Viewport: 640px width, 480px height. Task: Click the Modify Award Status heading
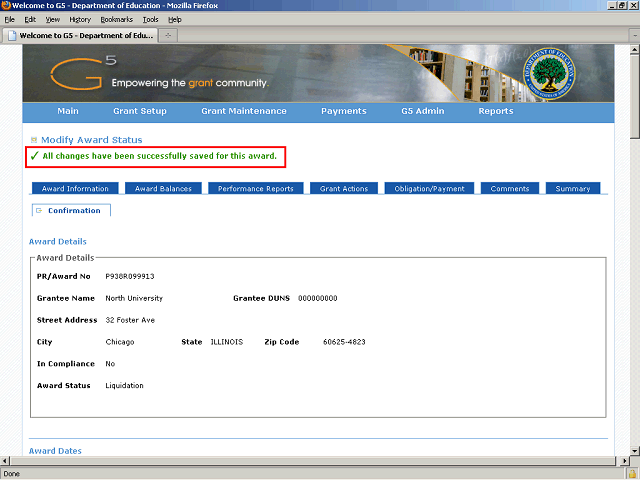[x=92, y=140]
